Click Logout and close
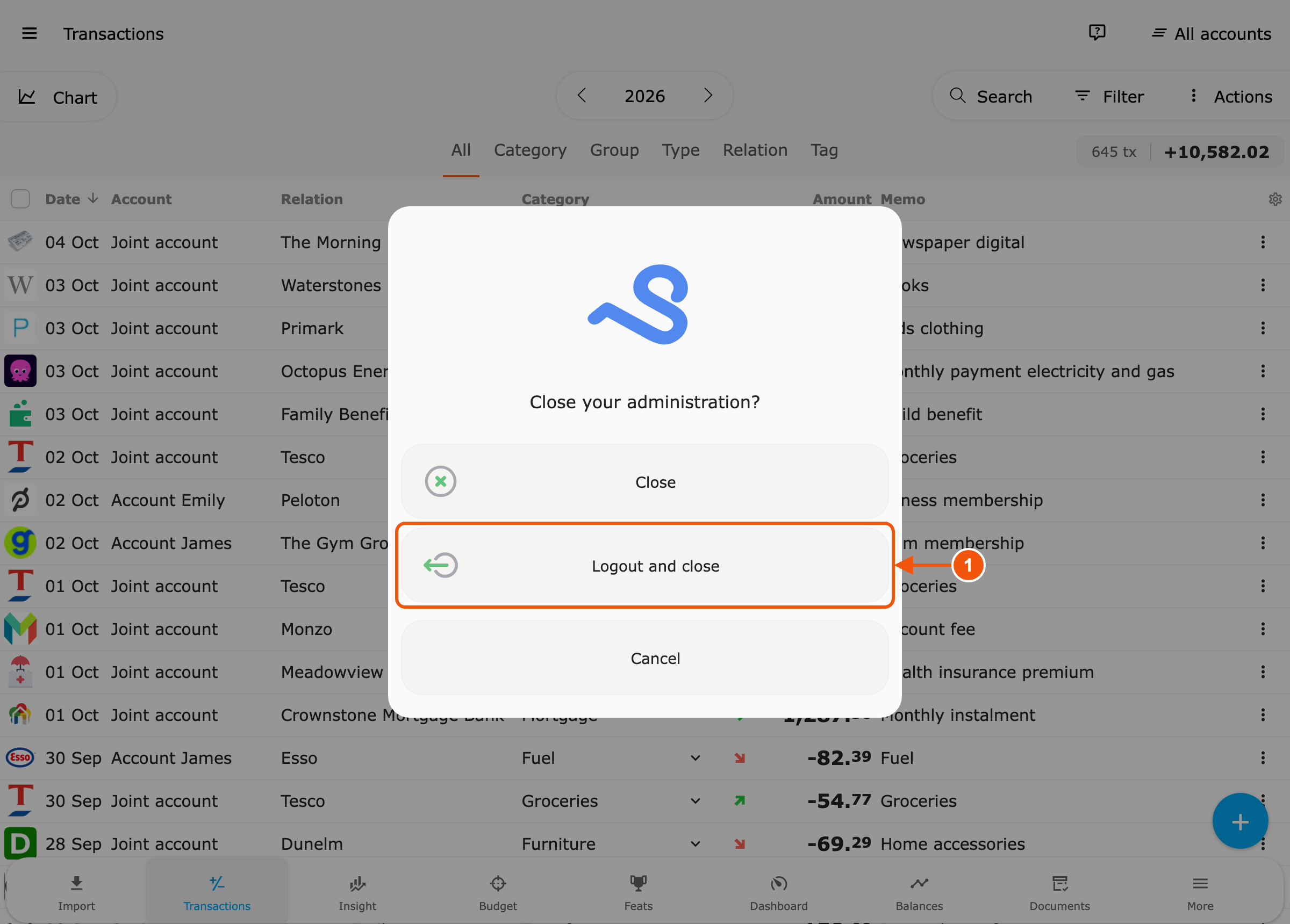This screenshot has height=924, width=1290. (644, 565)
